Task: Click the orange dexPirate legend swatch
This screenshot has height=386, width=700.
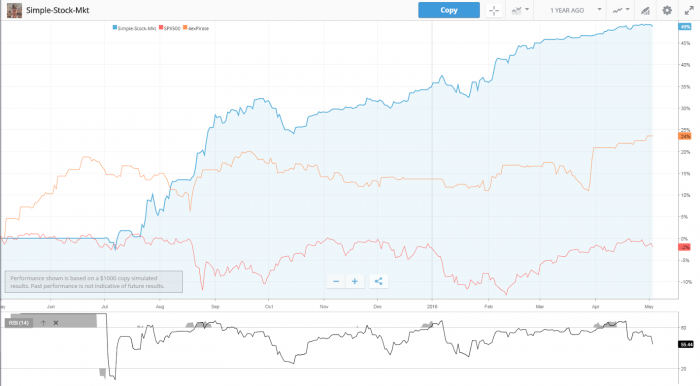Action: click(185, 28)
